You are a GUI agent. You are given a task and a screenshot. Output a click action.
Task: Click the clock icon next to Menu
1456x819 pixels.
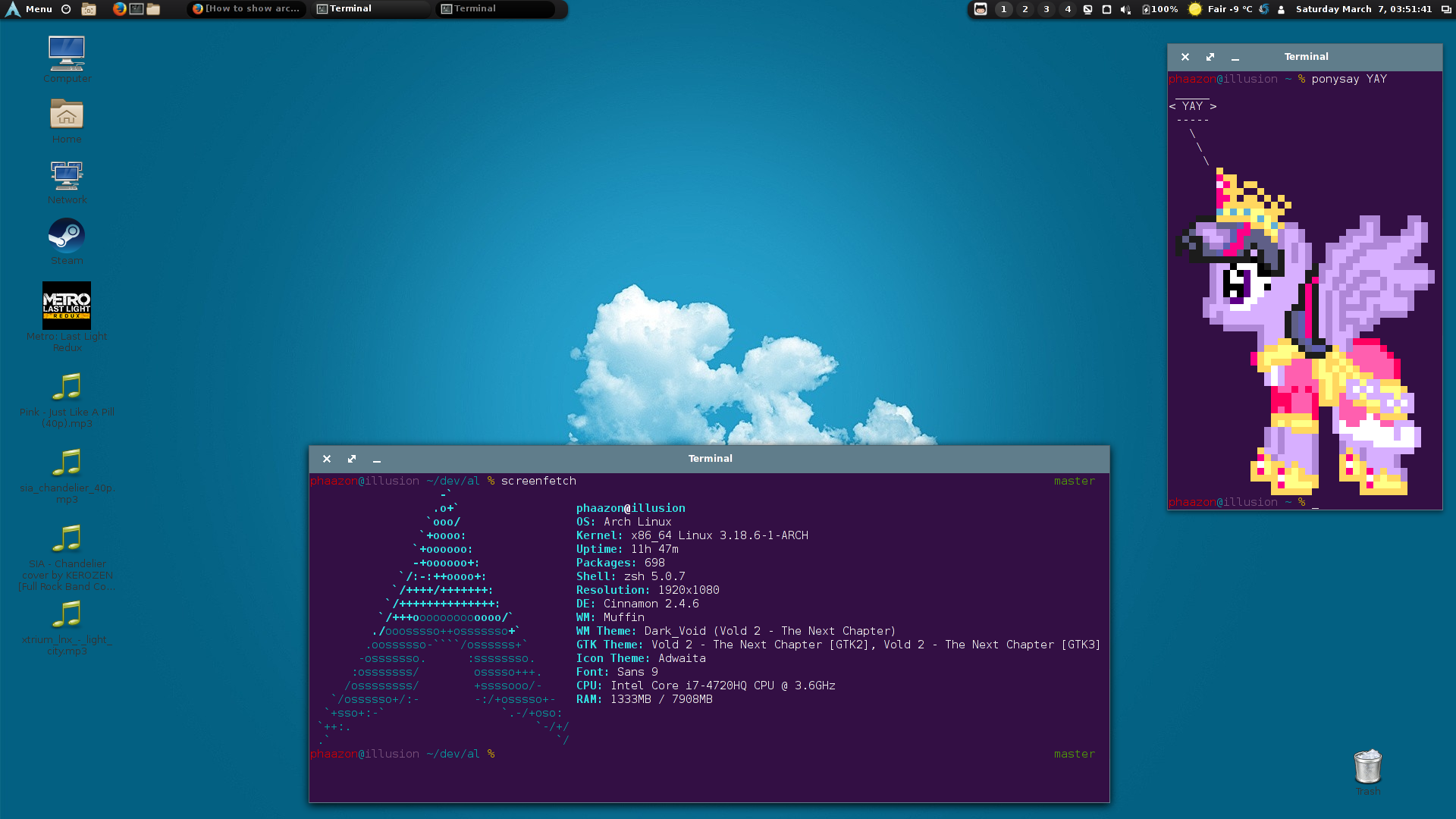click(x=66, y=9)
